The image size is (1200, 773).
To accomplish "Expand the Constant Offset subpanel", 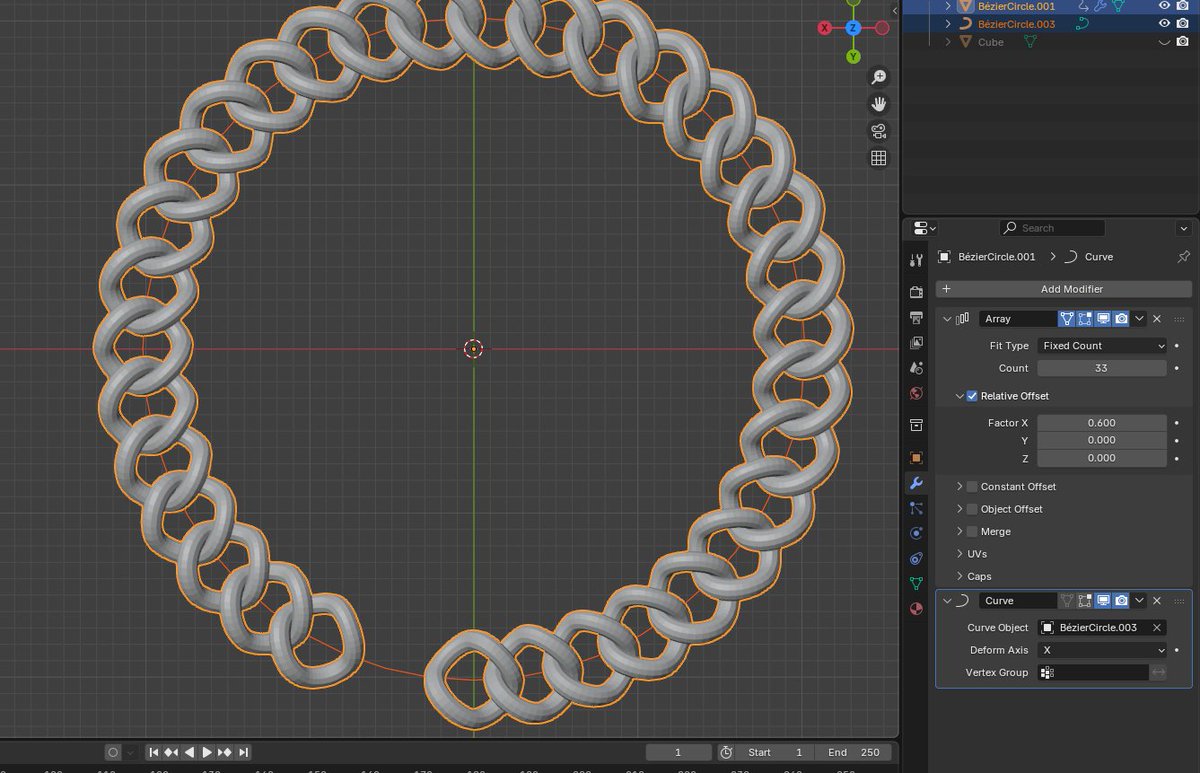I will [x=960, y=487].
